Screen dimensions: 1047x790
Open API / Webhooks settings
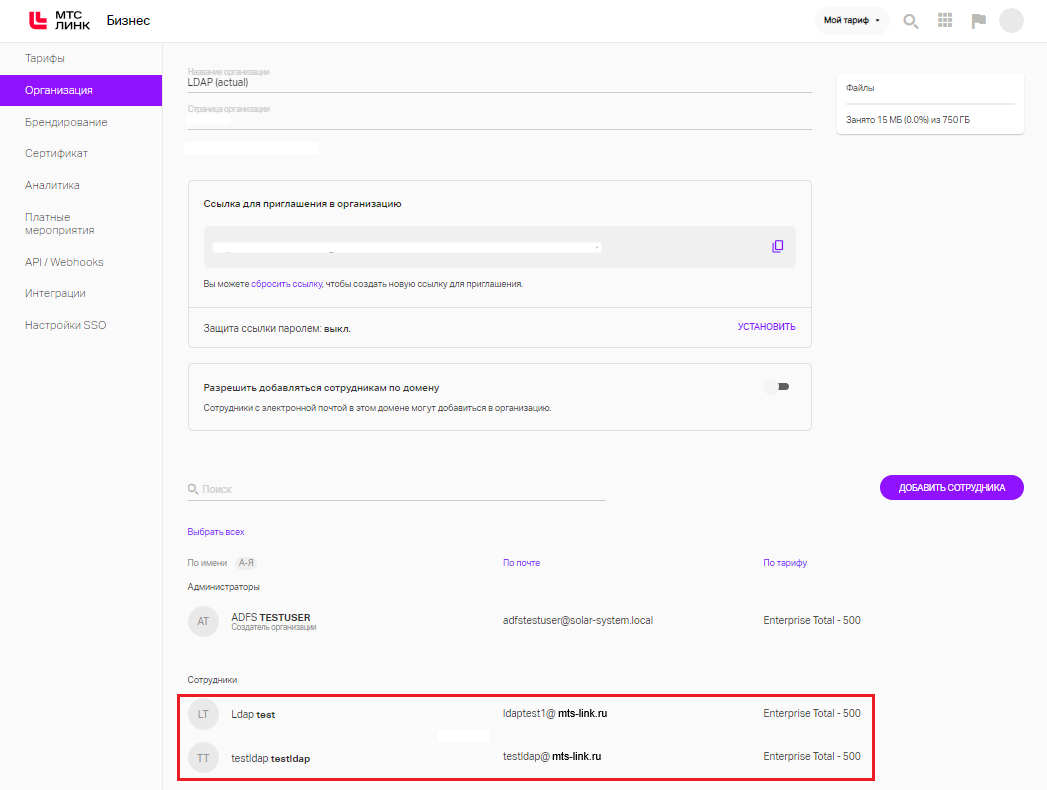64,262
